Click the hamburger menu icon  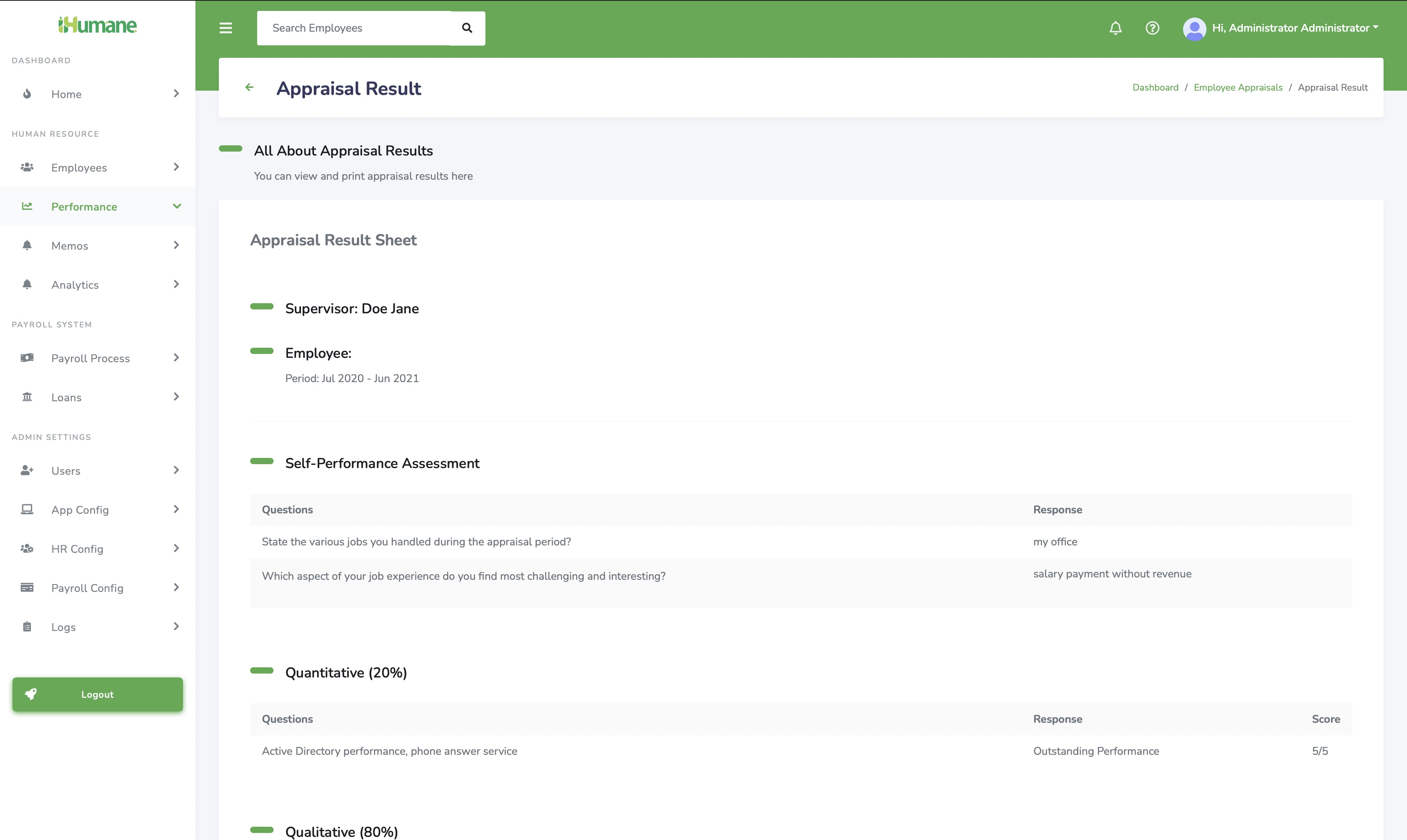pyautogui.click(x=226, y=28)
